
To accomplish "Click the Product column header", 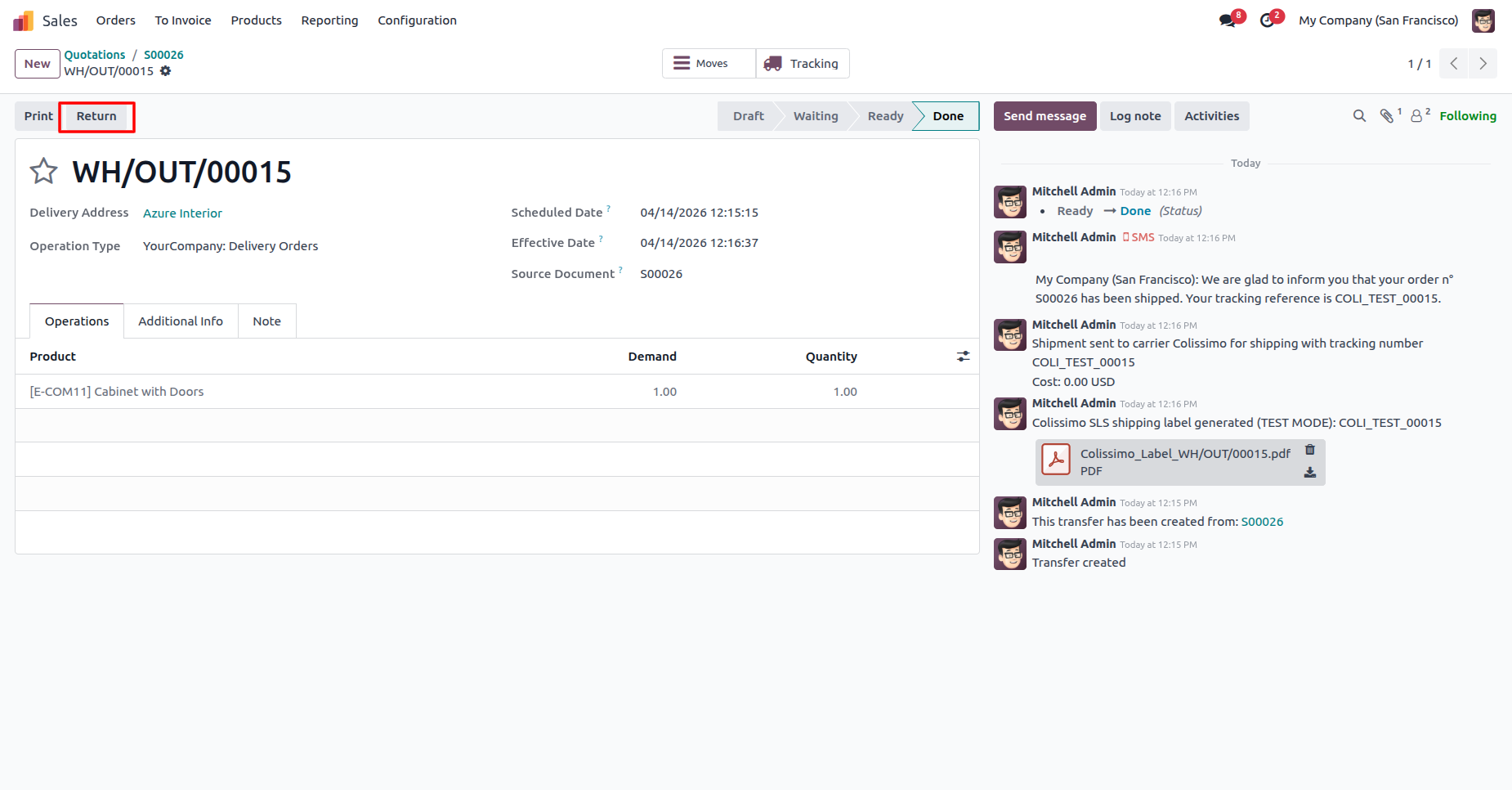I will [53, 357].
